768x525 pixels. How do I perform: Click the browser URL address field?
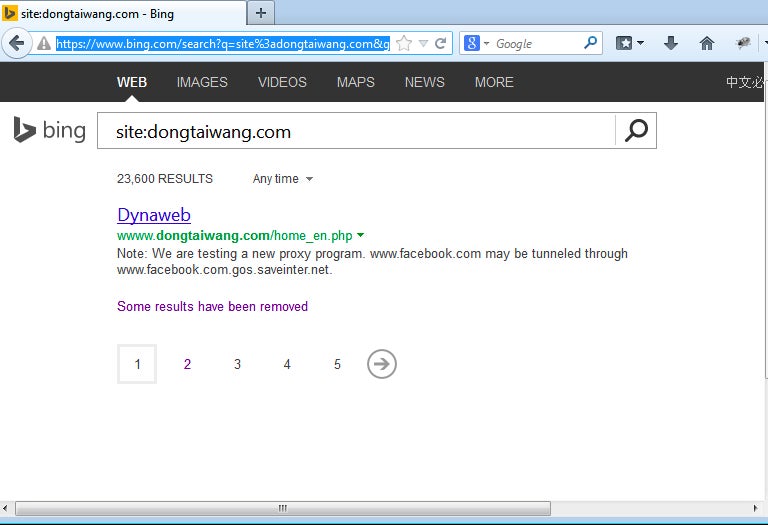[x=223, y=44]
